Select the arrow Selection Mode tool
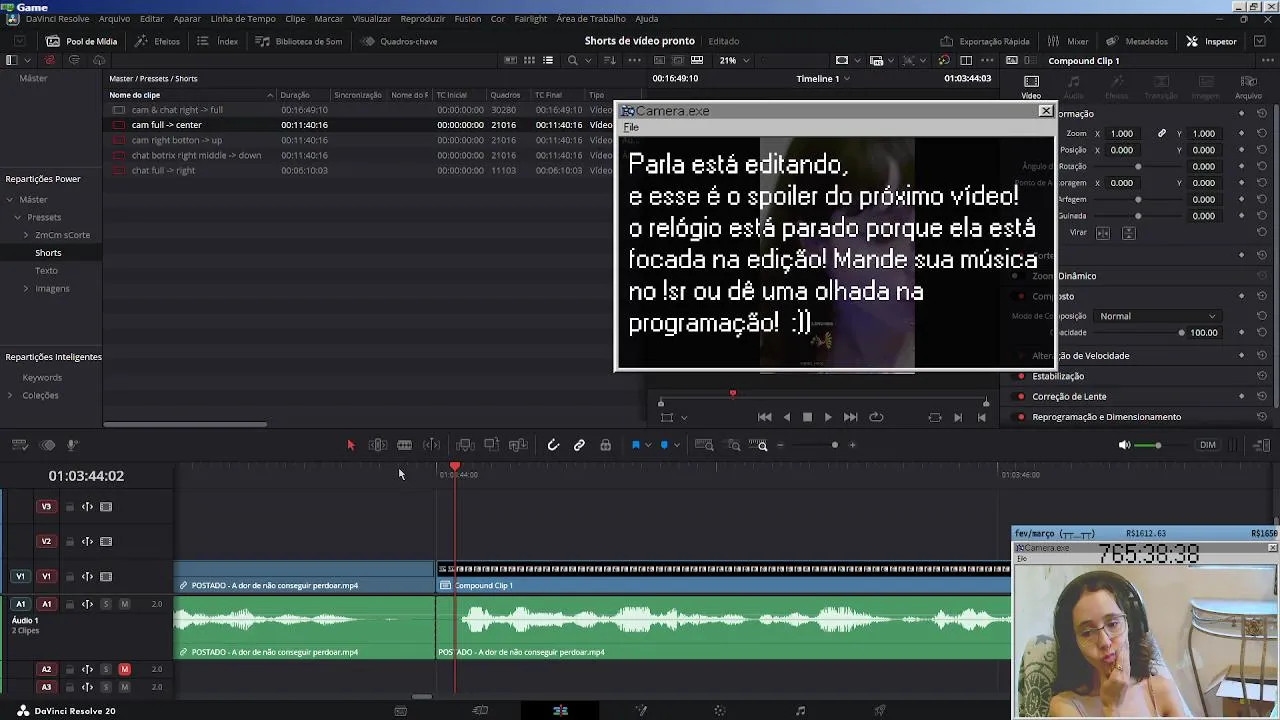Screen dimensions: 1280x720 [x=350, y=445]
